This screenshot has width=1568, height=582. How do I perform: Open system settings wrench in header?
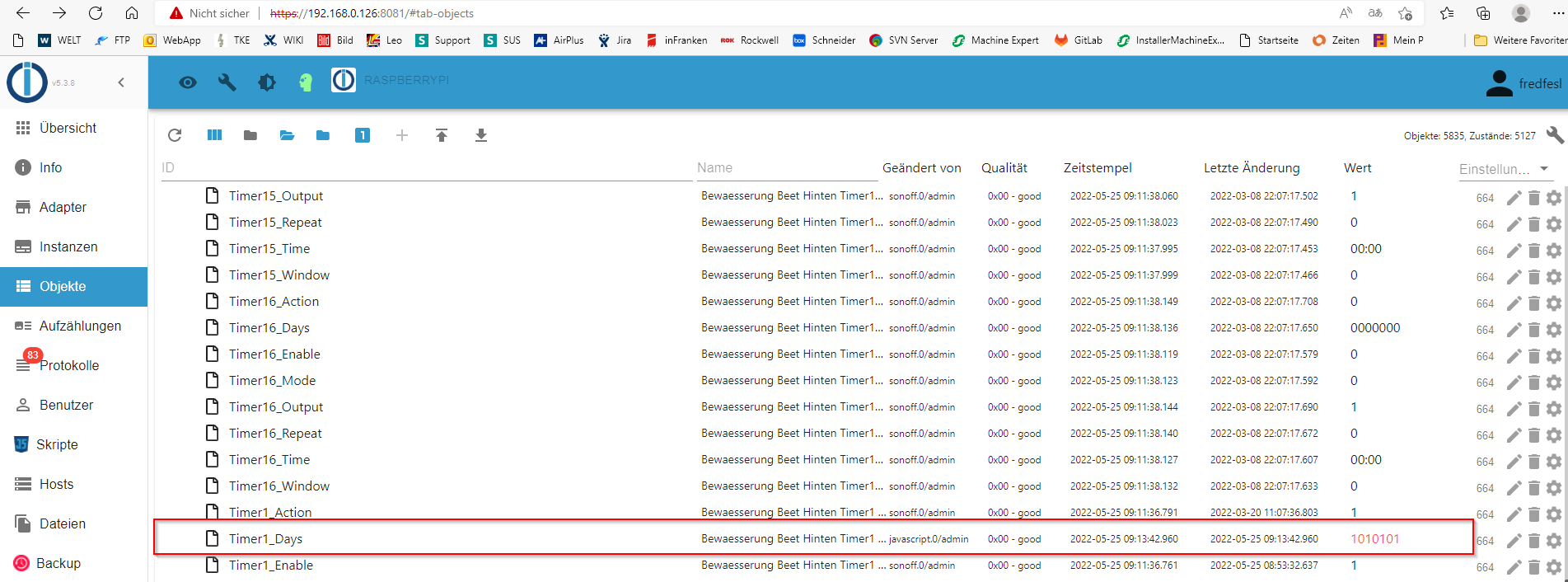click(227, 82)
